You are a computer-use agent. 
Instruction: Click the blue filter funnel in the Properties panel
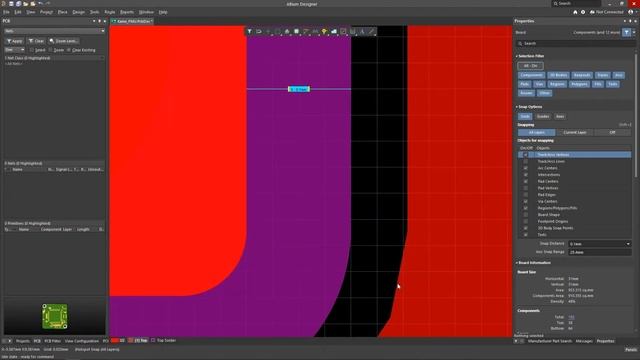(x=627, y=32)
